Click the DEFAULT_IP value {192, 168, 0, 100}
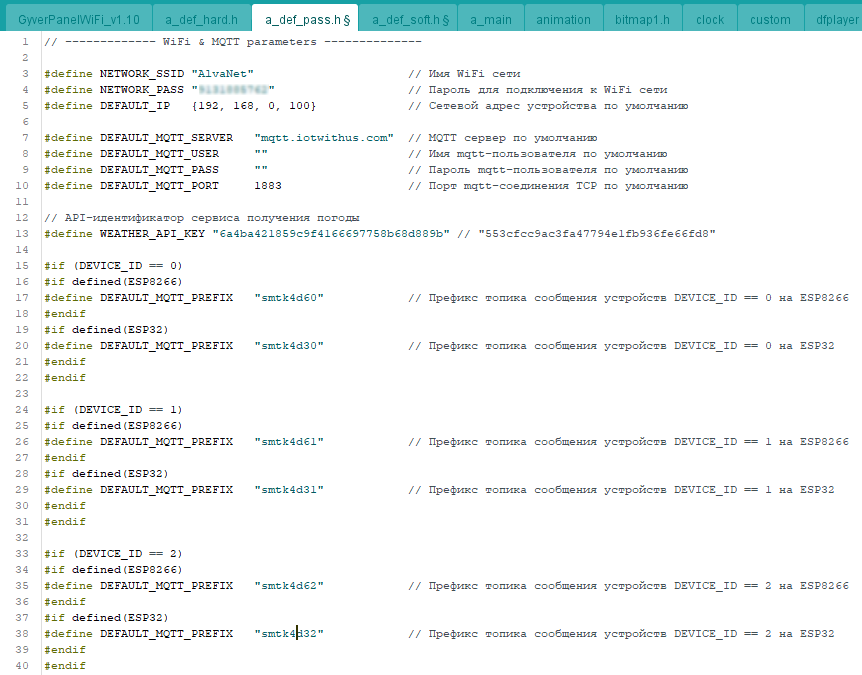Viewport: 862px width, 675px height. (253, 106)
